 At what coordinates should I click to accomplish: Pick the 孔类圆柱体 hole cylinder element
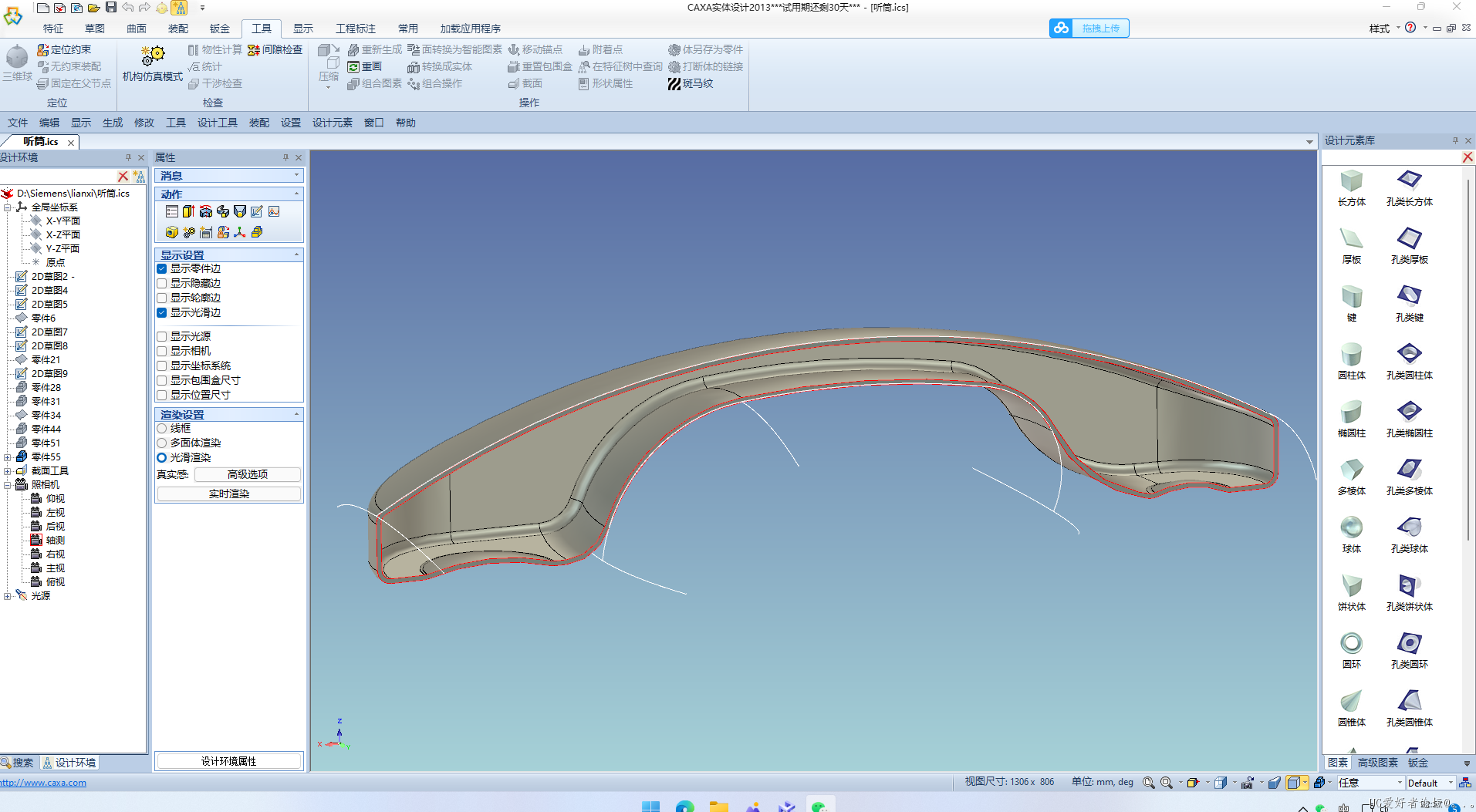pyautogui.click(x=1409, y=362)
